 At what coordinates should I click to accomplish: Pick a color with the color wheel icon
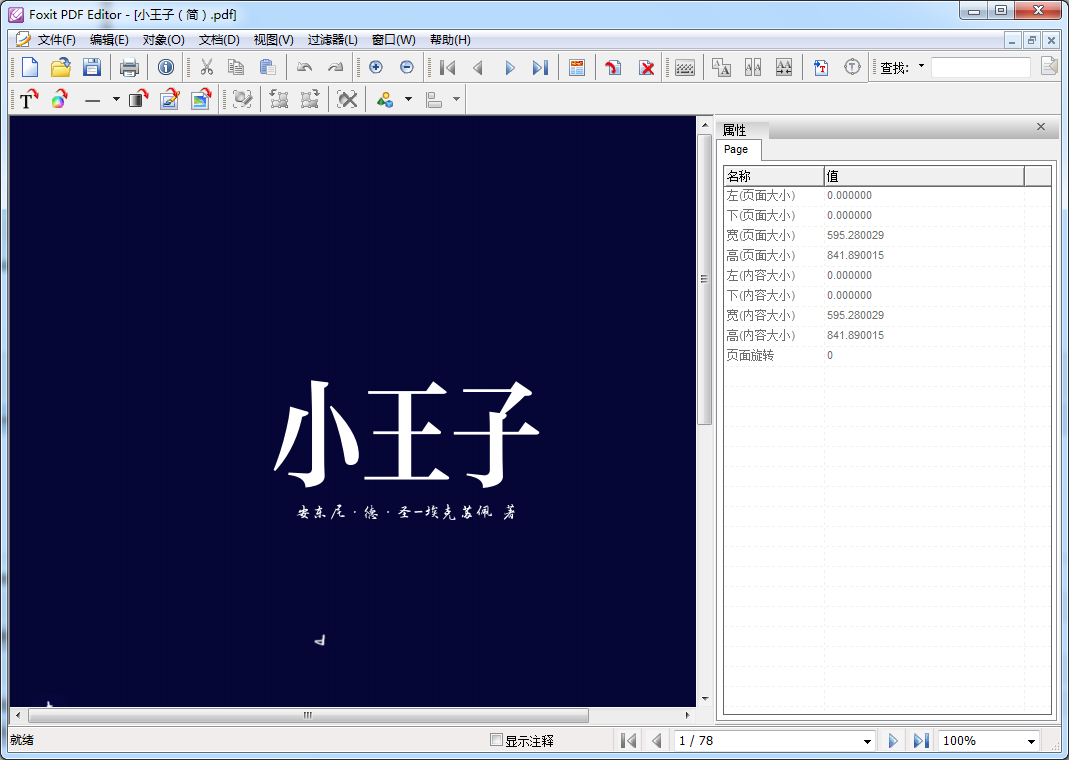coord(60,100)
